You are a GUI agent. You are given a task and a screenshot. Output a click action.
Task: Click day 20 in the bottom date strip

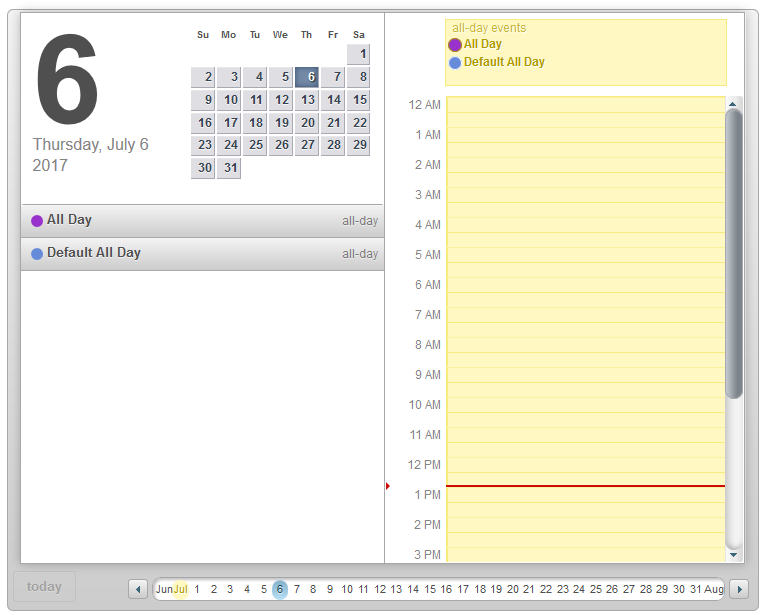[x=512, y=589]
